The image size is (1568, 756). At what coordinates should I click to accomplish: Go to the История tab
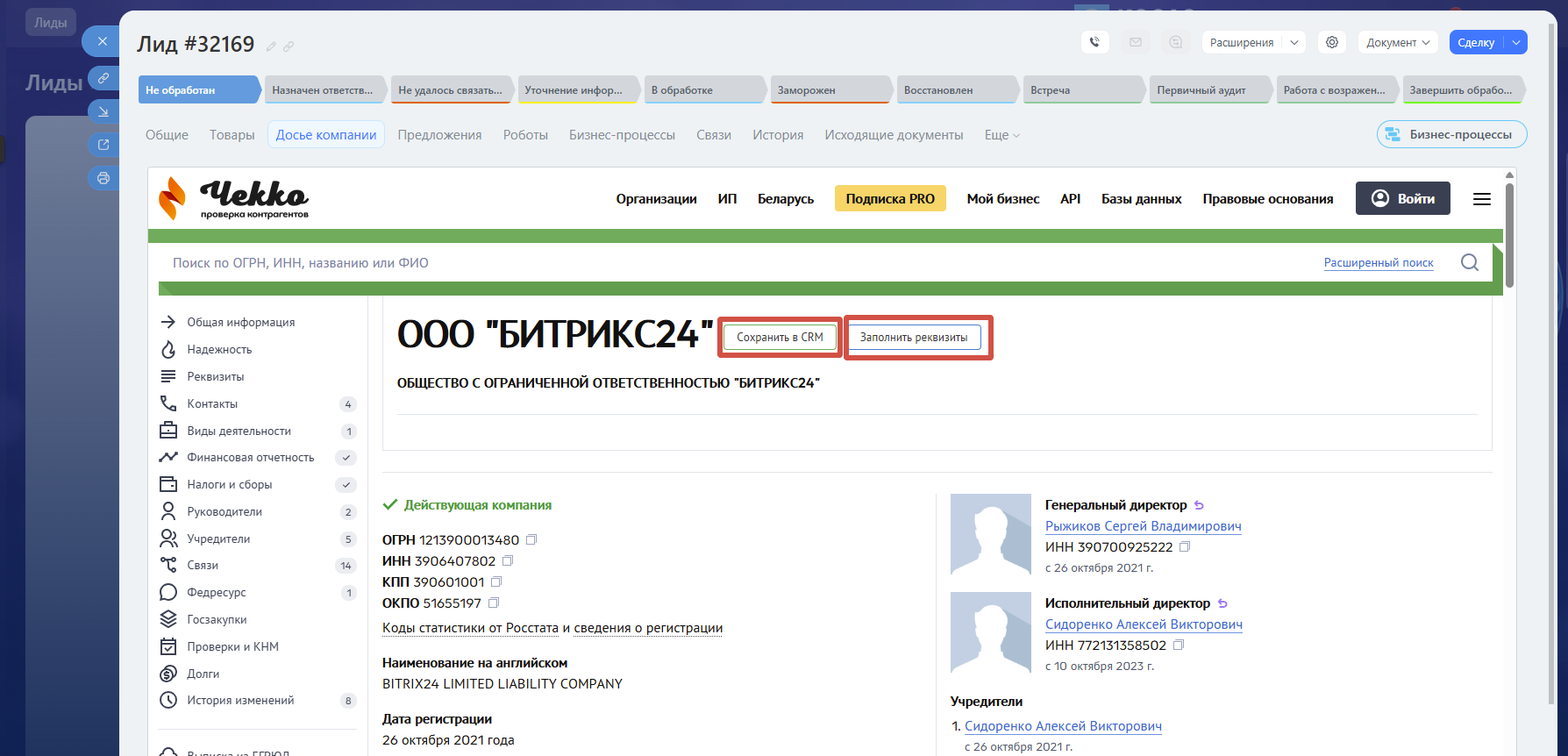(778, 135)
